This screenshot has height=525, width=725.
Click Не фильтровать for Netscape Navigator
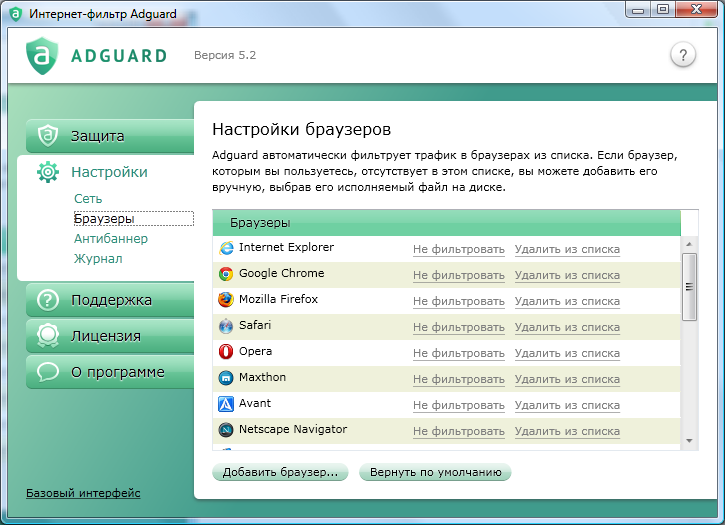(459, 431)
